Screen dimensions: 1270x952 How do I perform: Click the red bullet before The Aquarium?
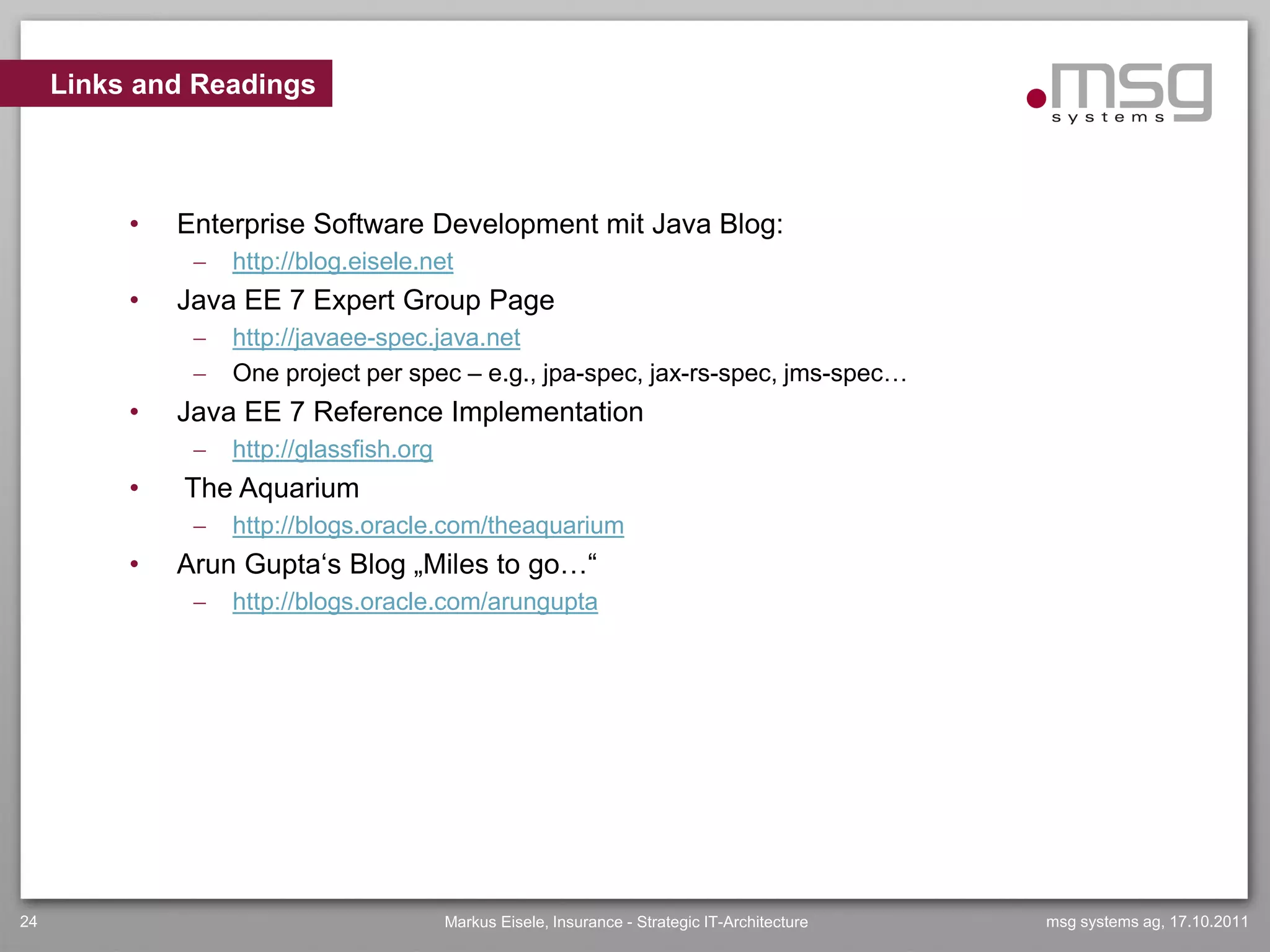click(x=134, y=488)
